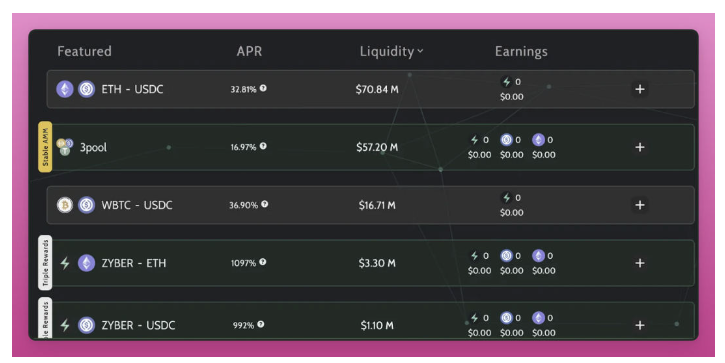Viewport: 725px width, 363px height.
Task: Click USDC earnings icon in 3pool row
Action: 506,140
